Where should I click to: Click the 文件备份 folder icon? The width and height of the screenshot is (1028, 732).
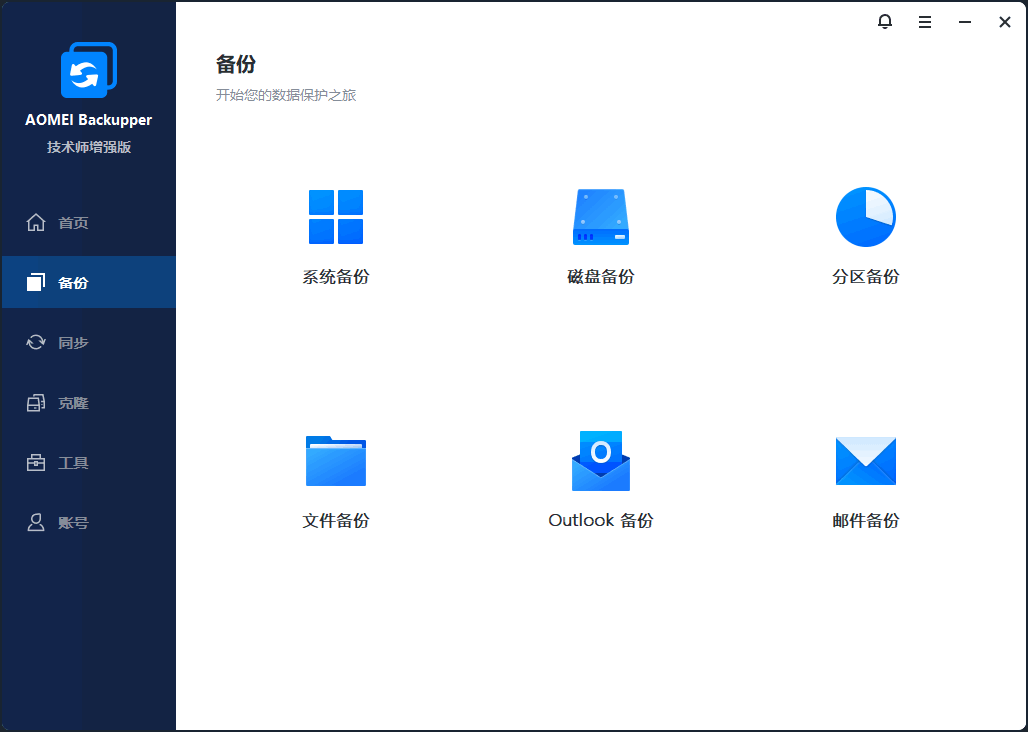tap(335, 461)
